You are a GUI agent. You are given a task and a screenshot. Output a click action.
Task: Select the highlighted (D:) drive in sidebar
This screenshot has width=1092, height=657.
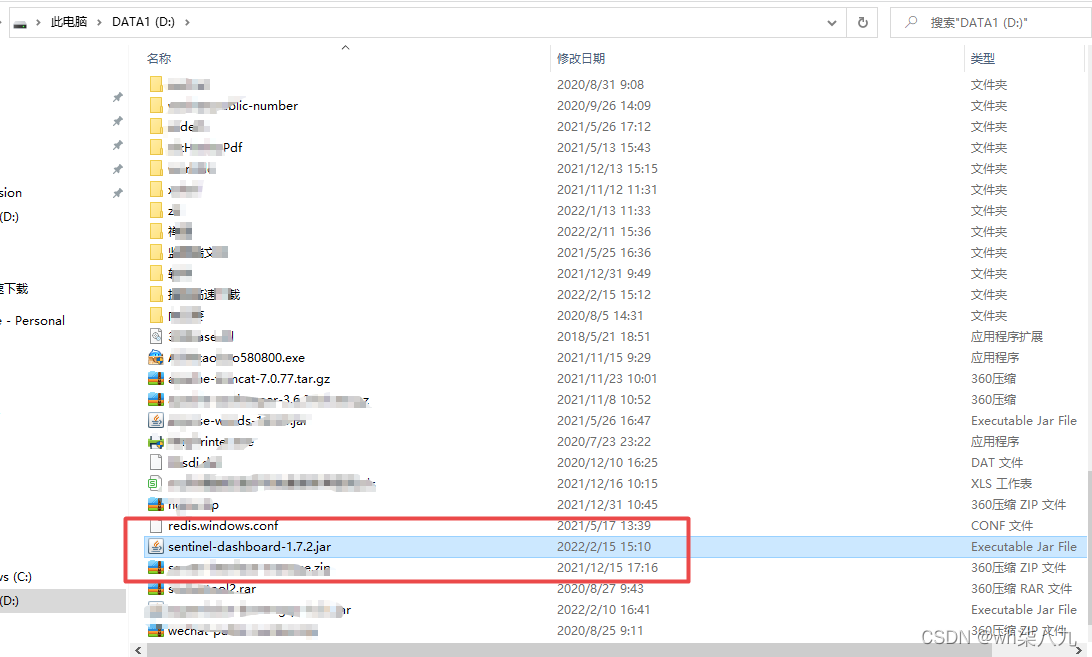(63, 601)
